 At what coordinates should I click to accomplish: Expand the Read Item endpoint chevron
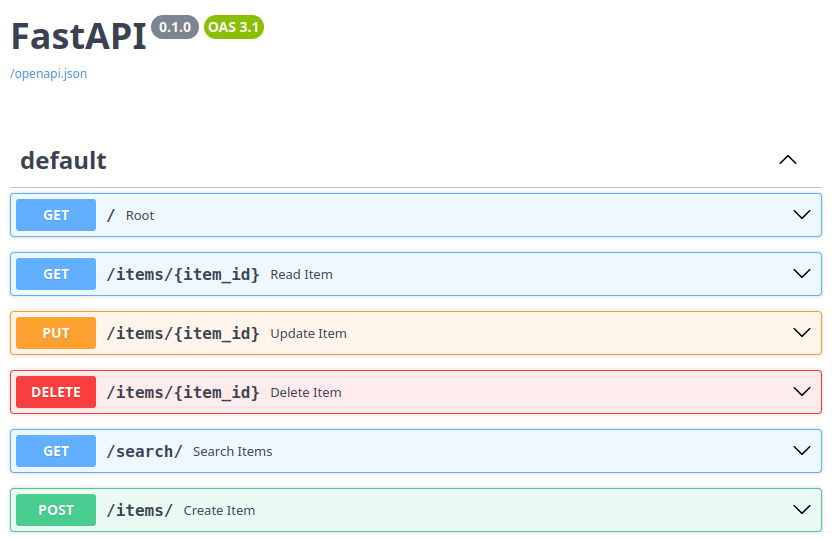coord(802,274)
